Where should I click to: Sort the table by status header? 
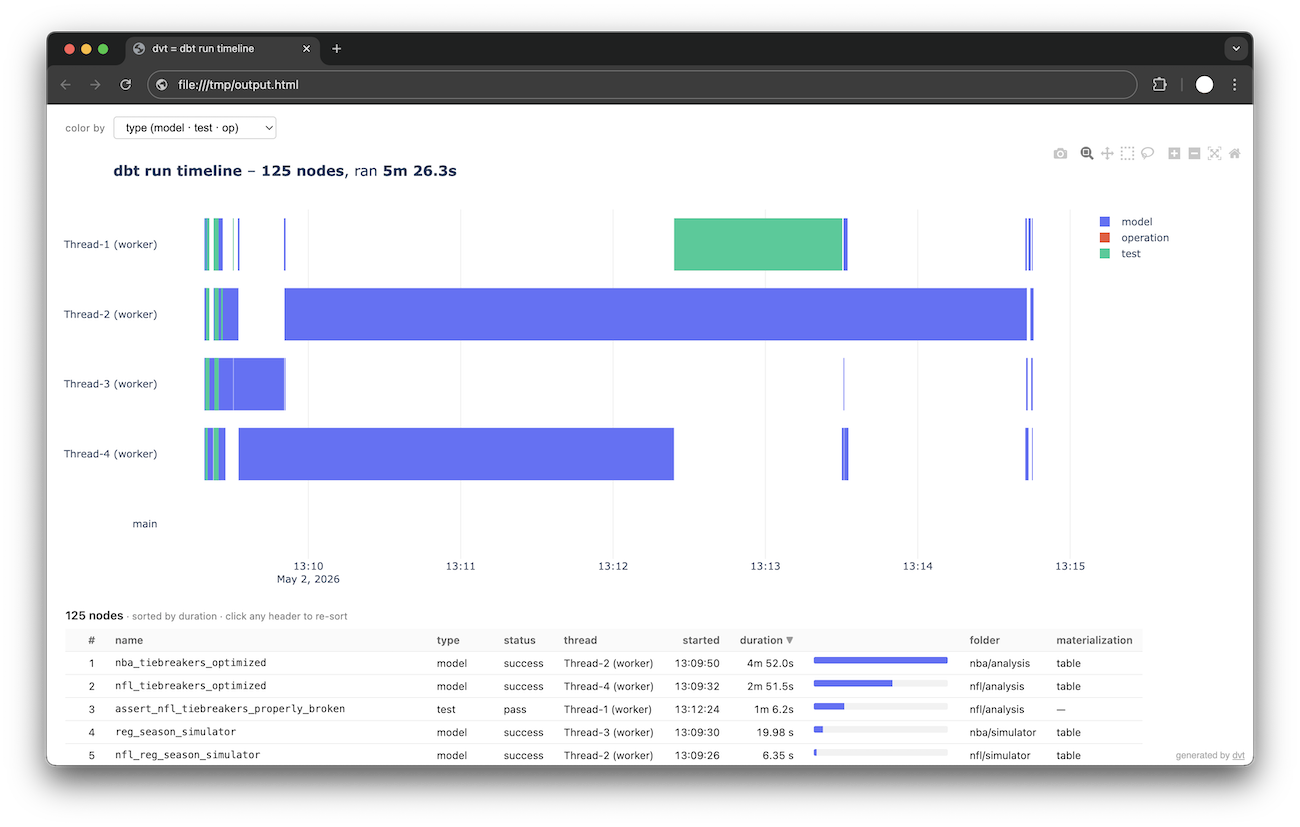519,640
